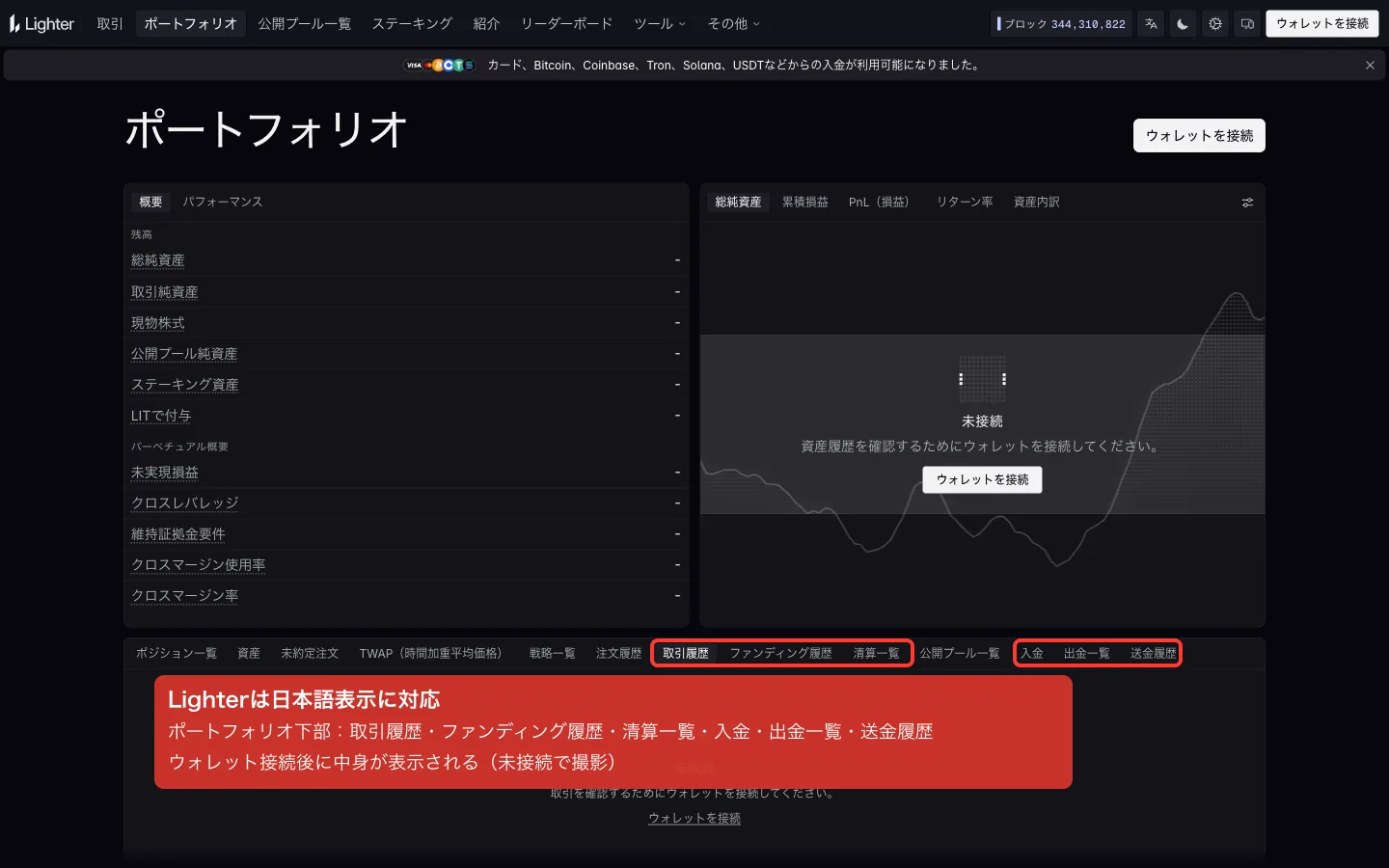Open the 注文履歴 tab
The width and height of the screenshot is (1389, 868).
click(619, 654)
